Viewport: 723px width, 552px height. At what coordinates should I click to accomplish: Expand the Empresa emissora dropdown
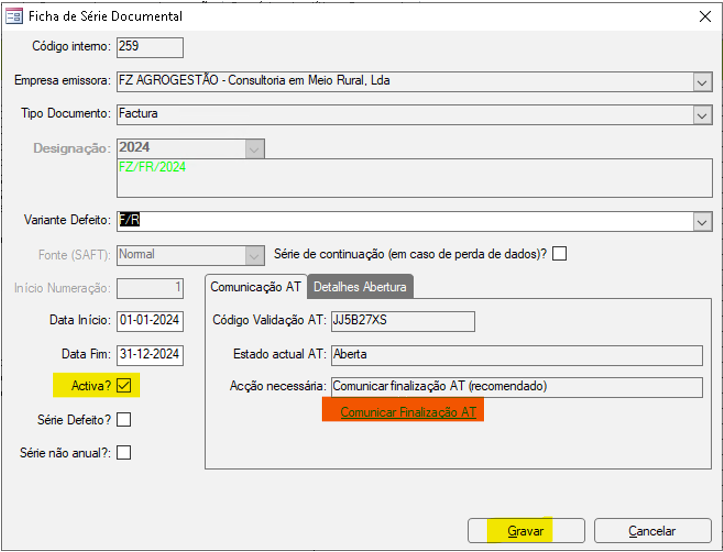point(701,81)
